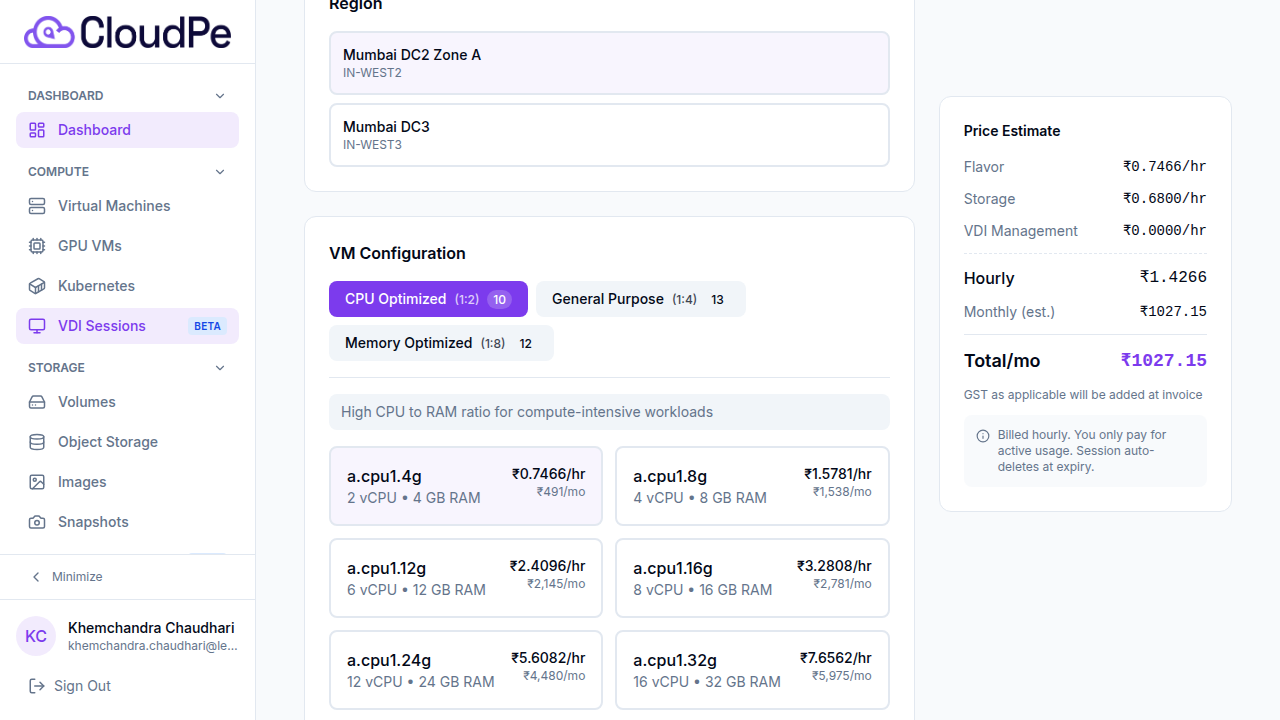Click the Price Estimate heading
Image resolution: width=1280 pixels, height=720 pixels.
tap(1012, 131)
